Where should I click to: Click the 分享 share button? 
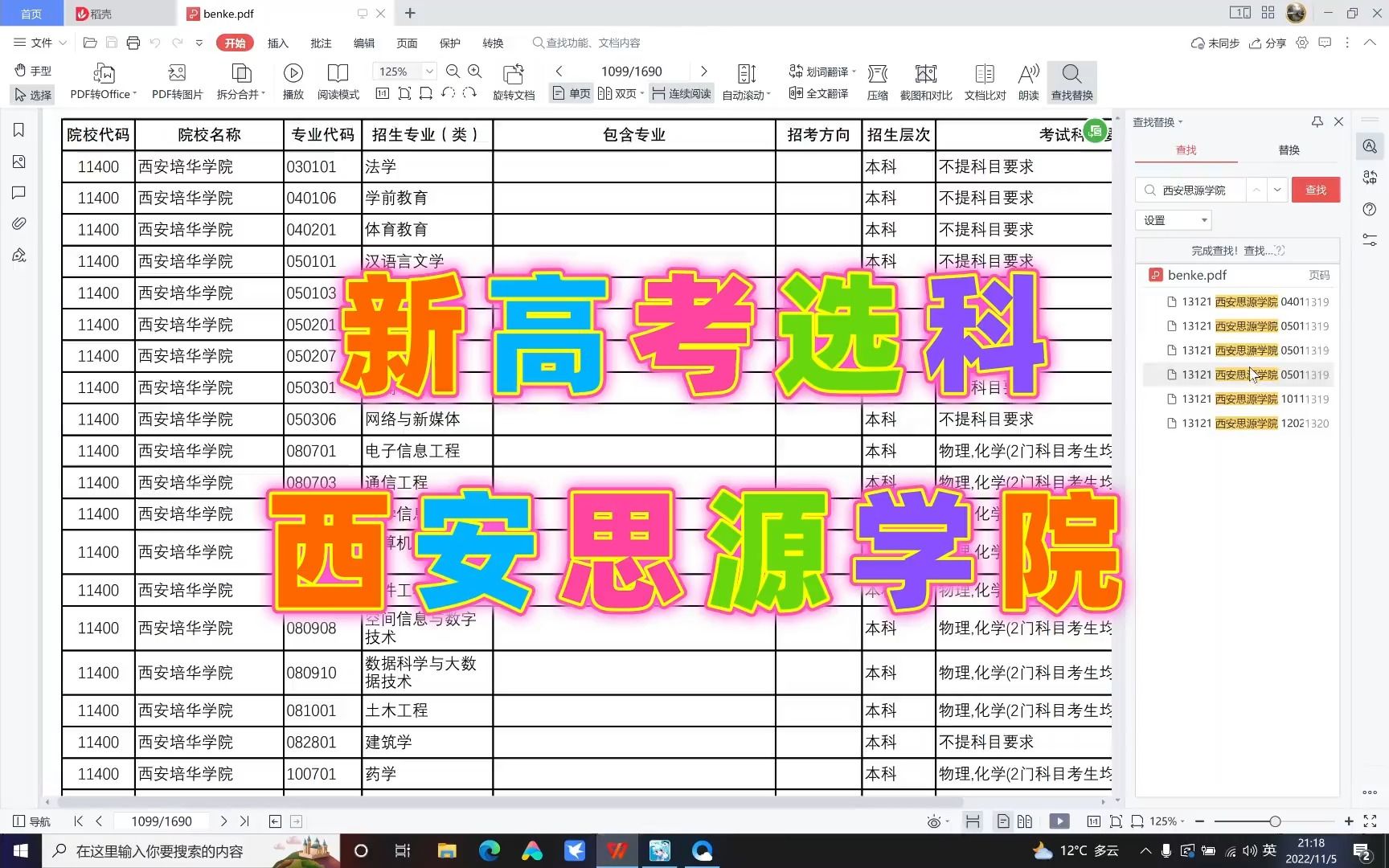(x=1268, y=43)
